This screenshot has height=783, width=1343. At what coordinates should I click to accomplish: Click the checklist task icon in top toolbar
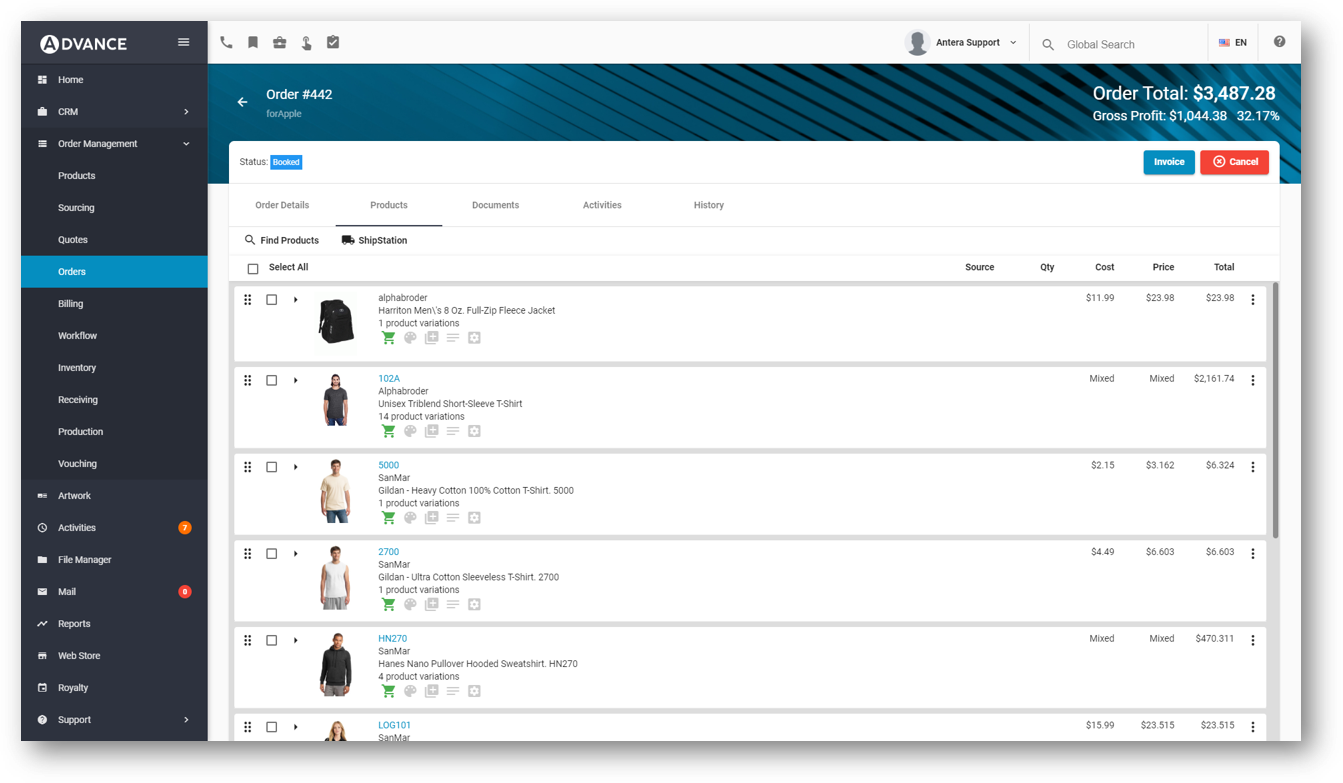(333, 42)
